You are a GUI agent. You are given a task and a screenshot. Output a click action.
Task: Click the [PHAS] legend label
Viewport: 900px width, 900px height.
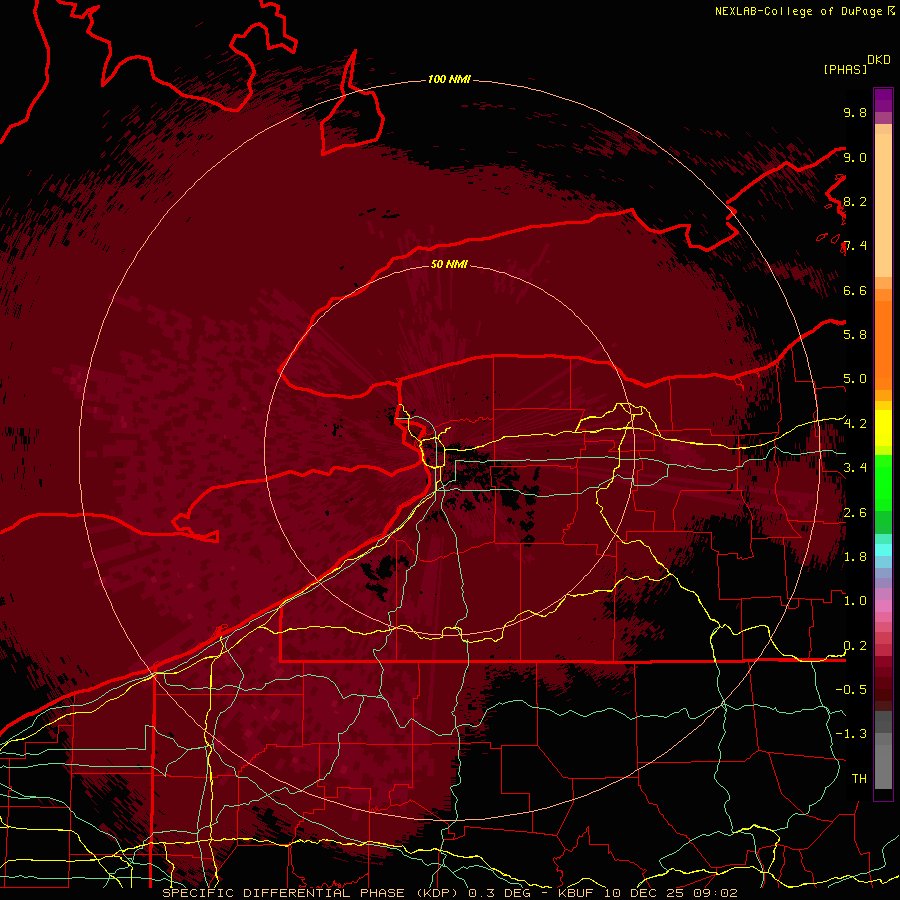tap(845, 69)
